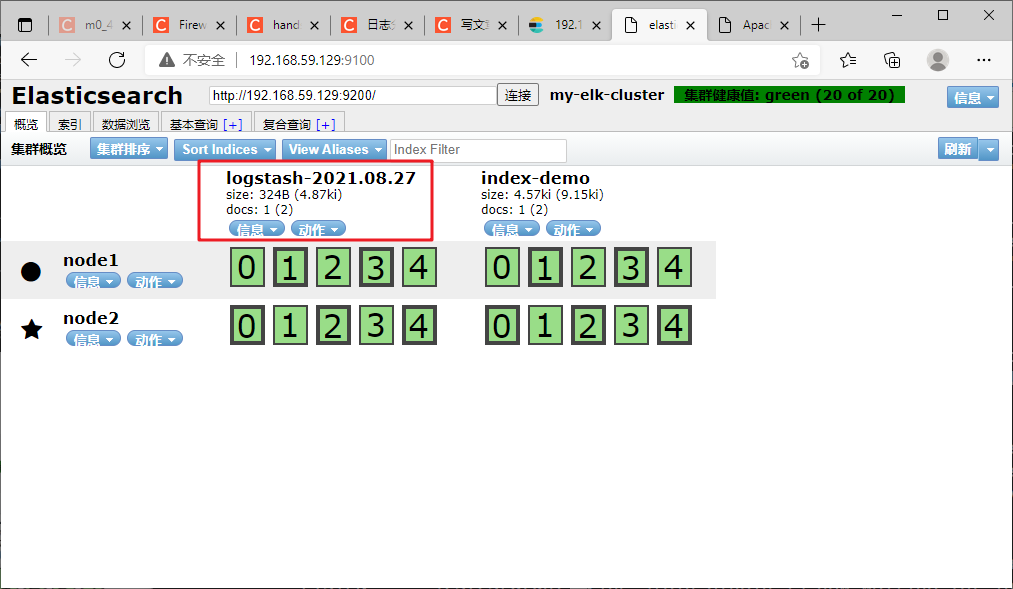This screenshot has height=589, width=1013.
Task: Click node1 master circle icon
Action: pos(31,271)
